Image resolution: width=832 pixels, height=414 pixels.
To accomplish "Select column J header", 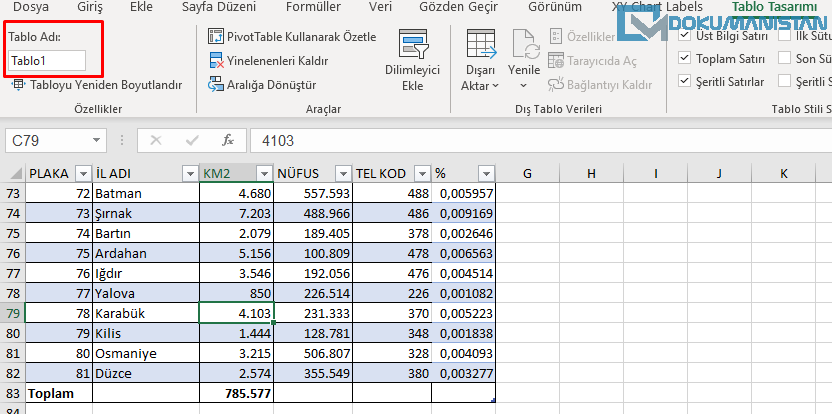I will point(719,174).
